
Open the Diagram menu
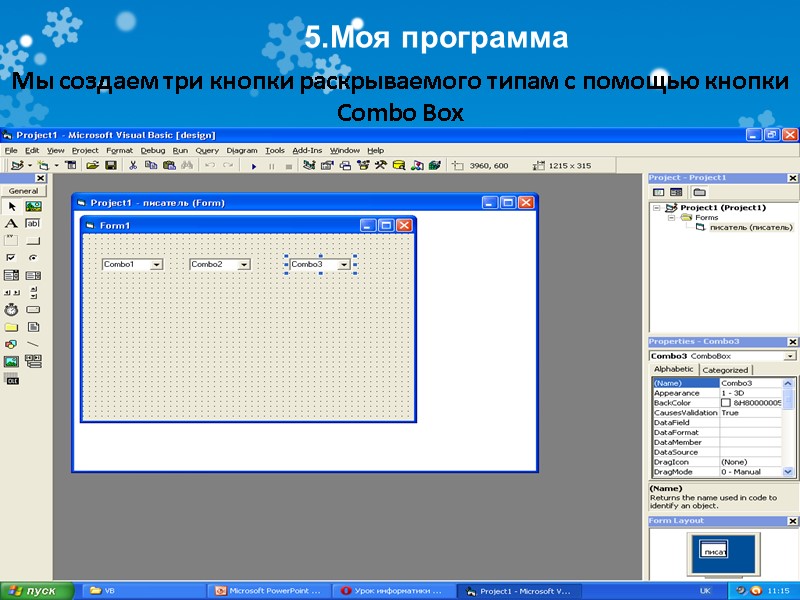point(242,151)
